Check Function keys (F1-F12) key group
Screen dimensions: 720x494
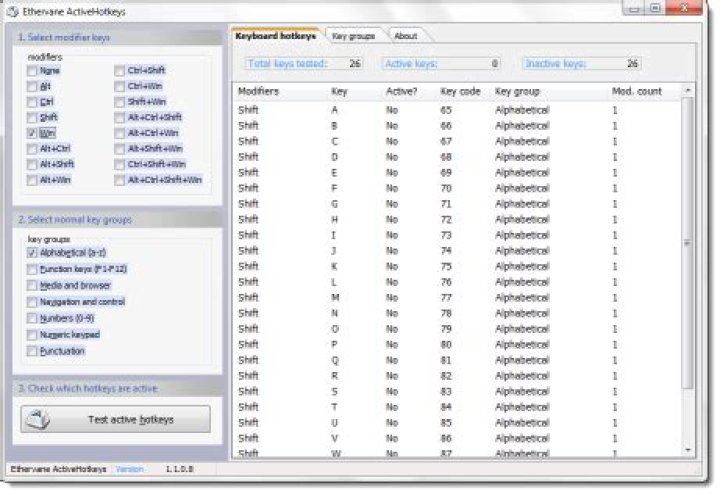point(32,269)
